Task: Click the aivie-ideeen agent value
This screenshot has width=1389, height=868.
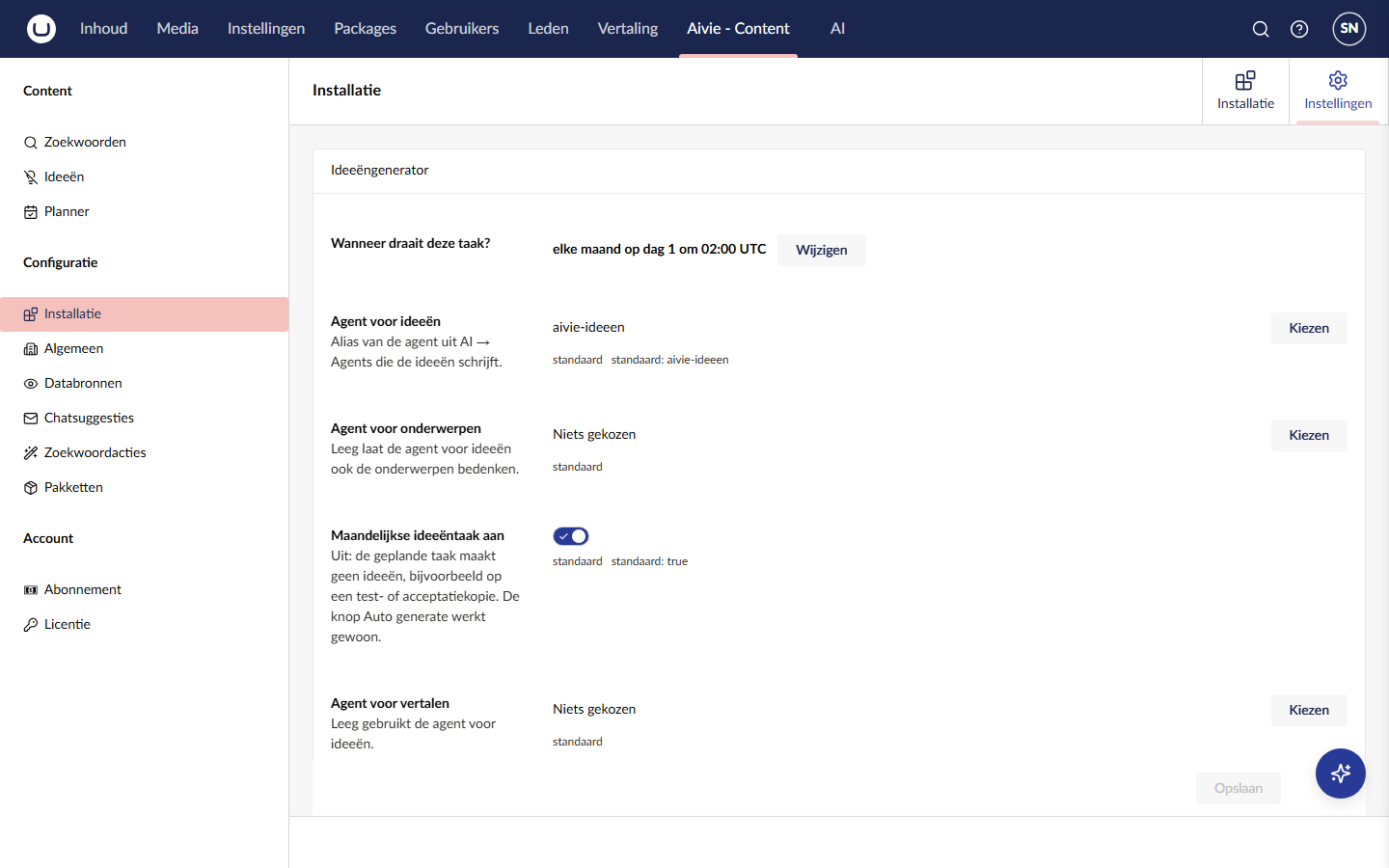Action: [x=588, y=327]
